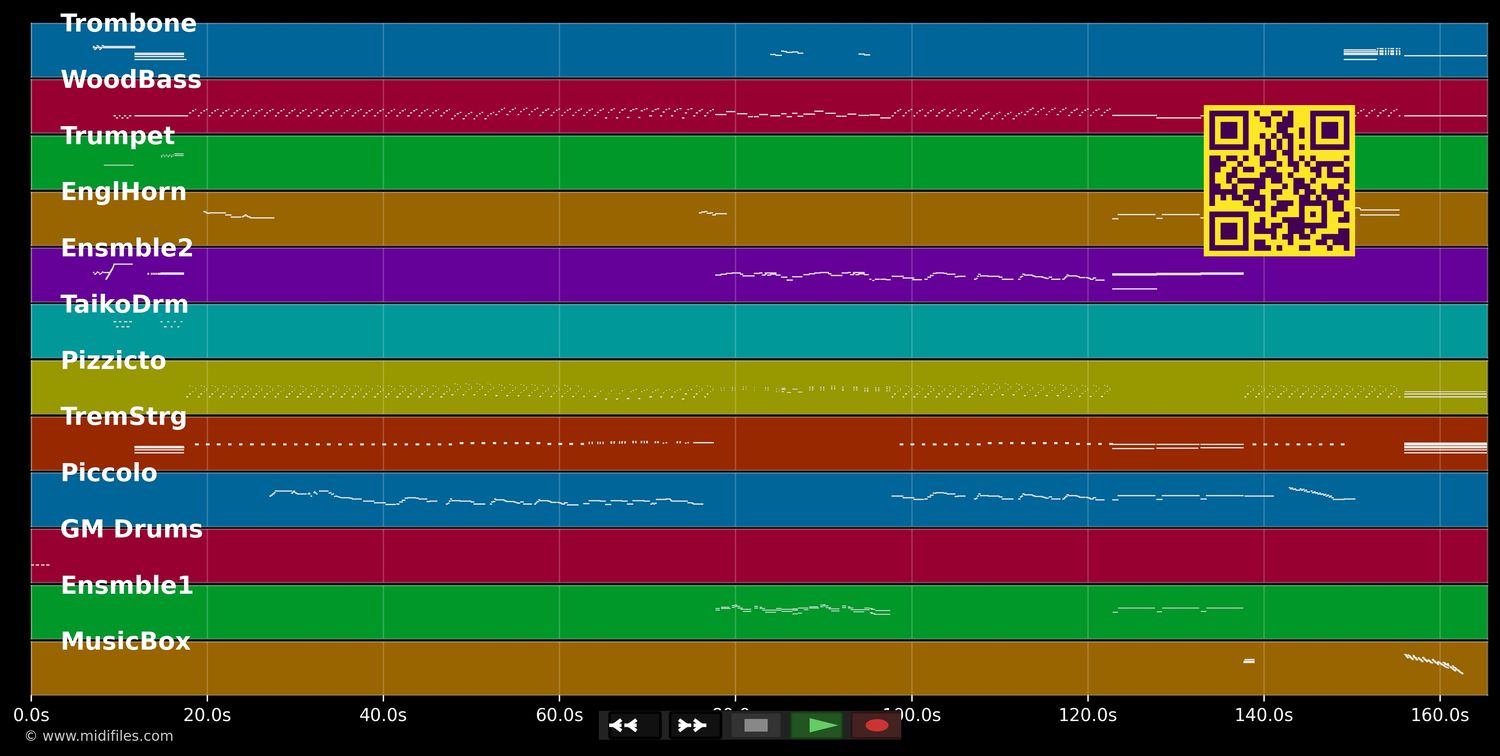This screenshot has height=756, width=1500.
Task: Select the Ensmble2 track label
Action: (127, 249)
